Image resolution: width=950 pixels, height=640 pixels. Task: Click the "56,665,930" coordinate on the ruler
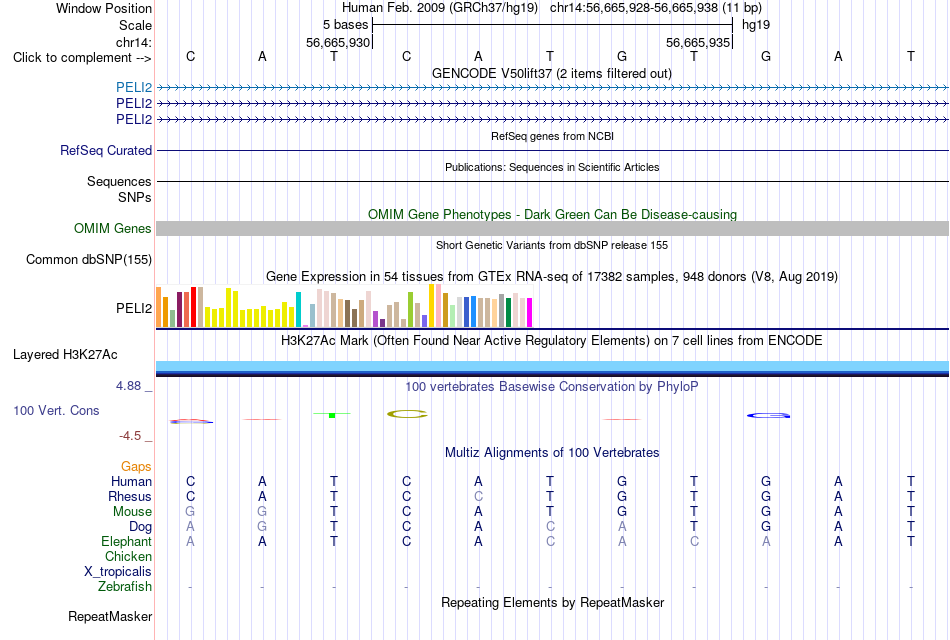tap(337, 42)
